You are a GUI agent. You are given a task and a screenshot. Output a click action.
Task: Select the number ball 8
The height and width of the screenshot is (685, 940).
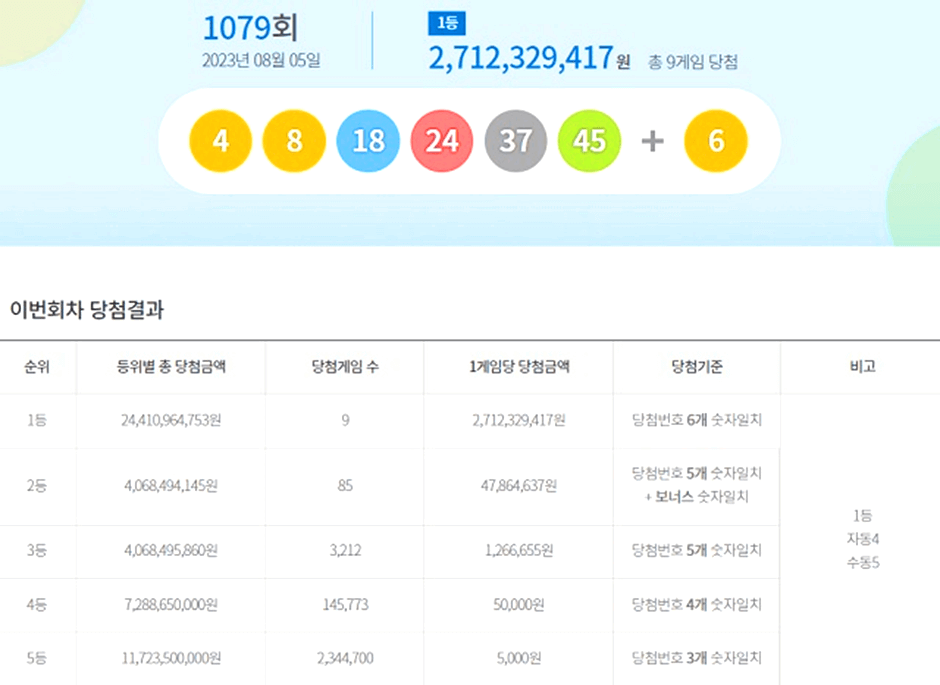click(294, 141)
